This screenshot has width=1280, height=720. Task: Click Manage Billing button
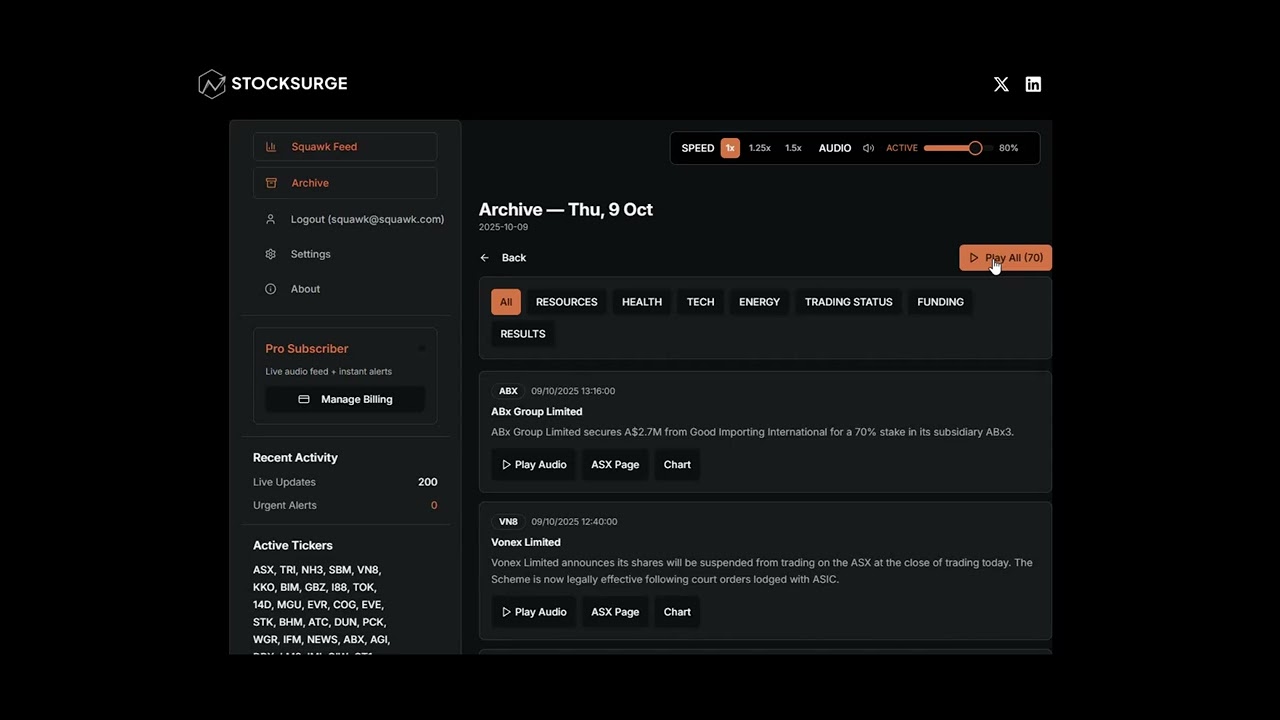point(345,399)
